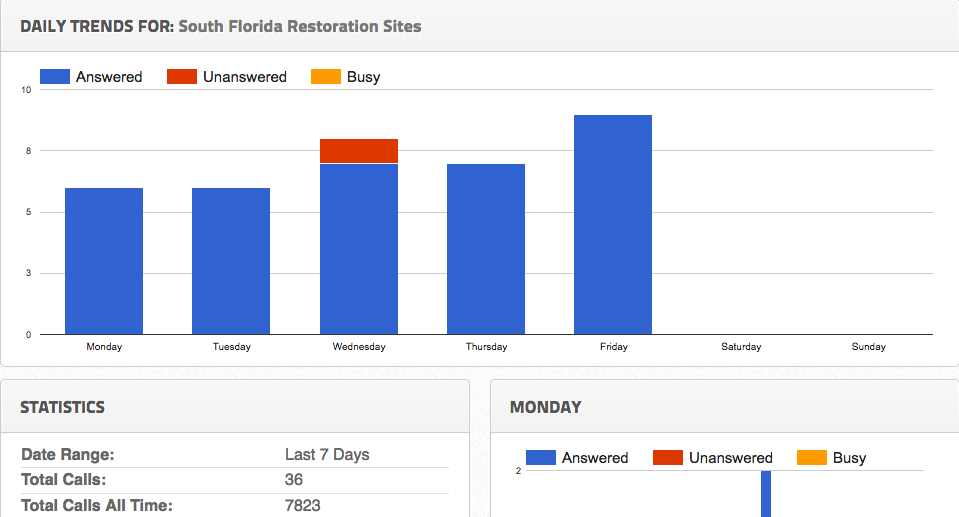The width and height of the screenshot is (959, 517).
Task: Click the Tuesday answered calls bar
Action: pyautogui.click(x=231, y=261)
